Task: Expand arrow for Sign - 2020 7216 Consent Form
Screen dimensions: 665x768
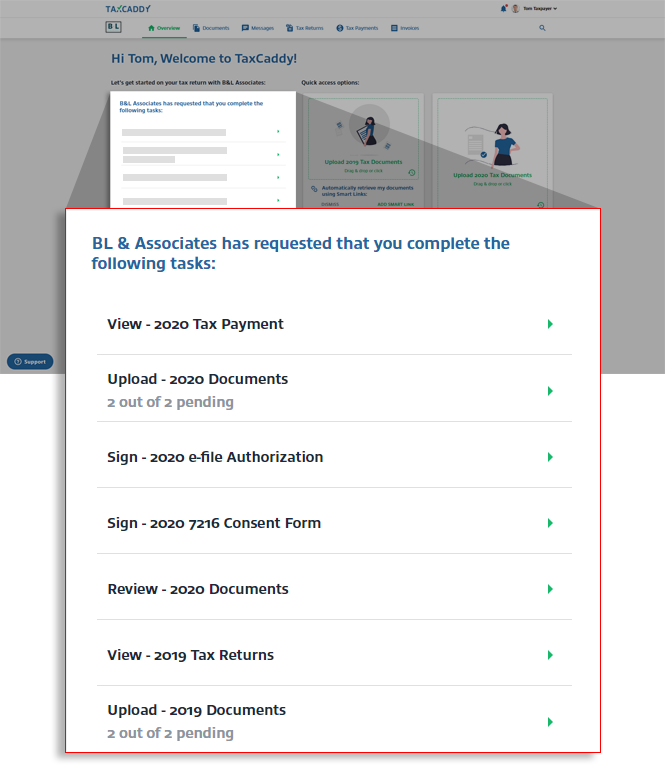Action: (x=550, y=523)
